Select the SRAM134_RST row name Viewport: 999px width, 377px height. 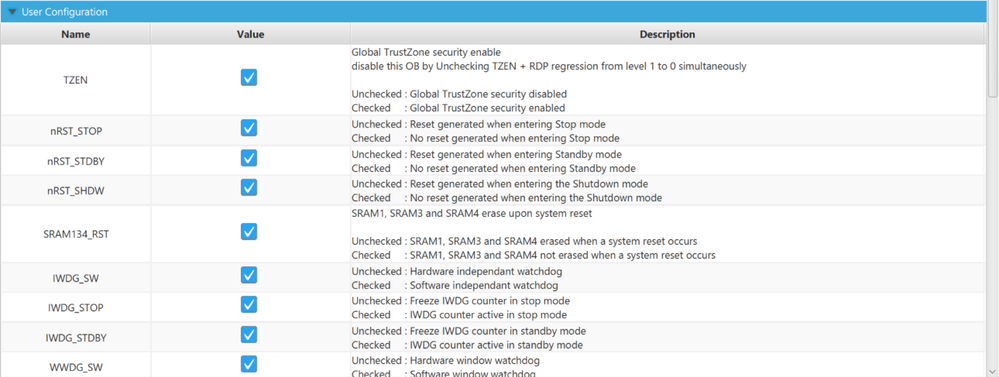75,234
